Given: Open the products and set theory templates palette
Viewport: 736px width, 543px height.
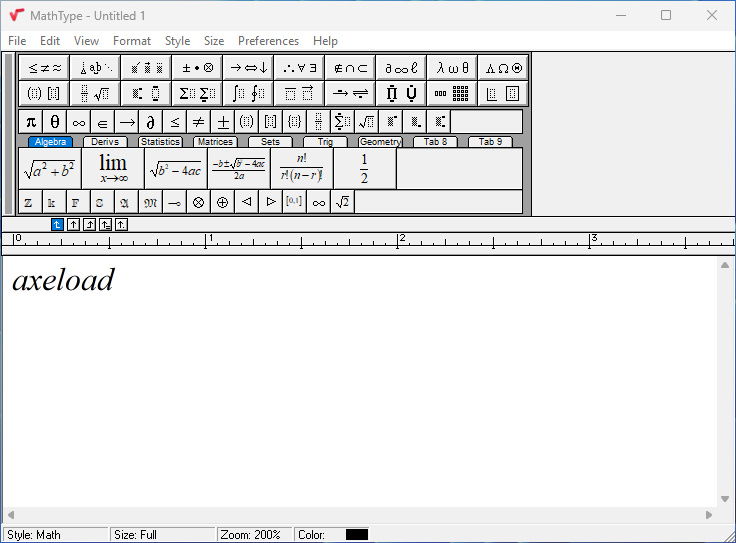Looking at the screenshot, I should [x=401, y=93].
